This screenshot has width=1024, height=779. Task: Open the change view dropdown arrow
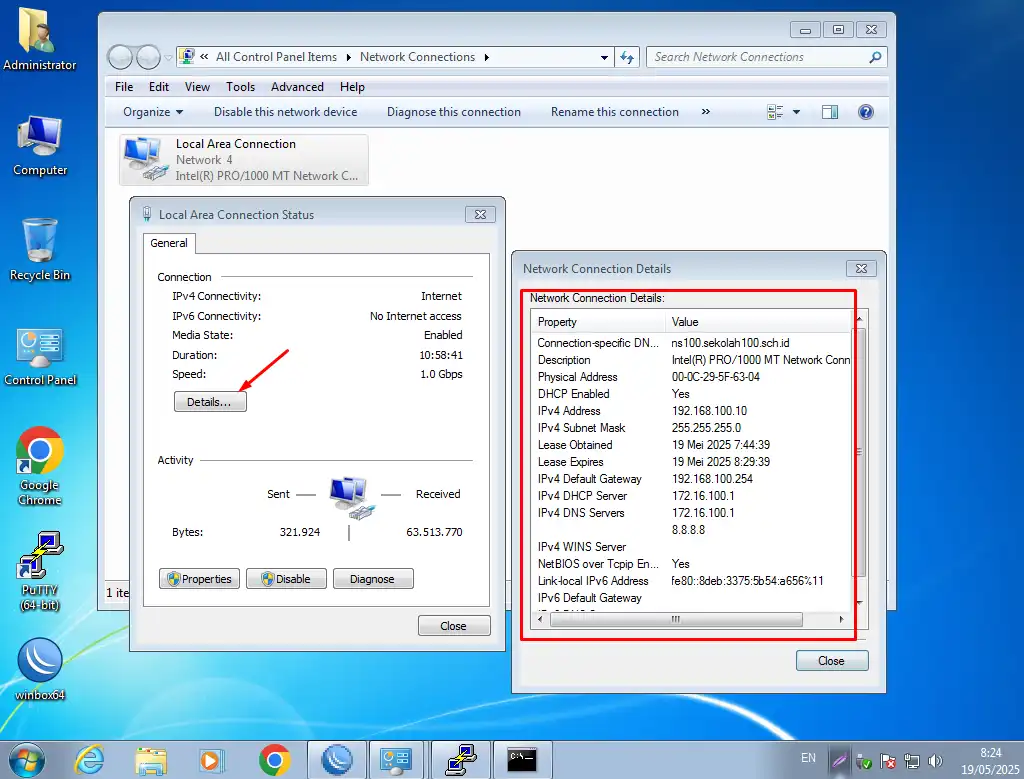[797, 112]
